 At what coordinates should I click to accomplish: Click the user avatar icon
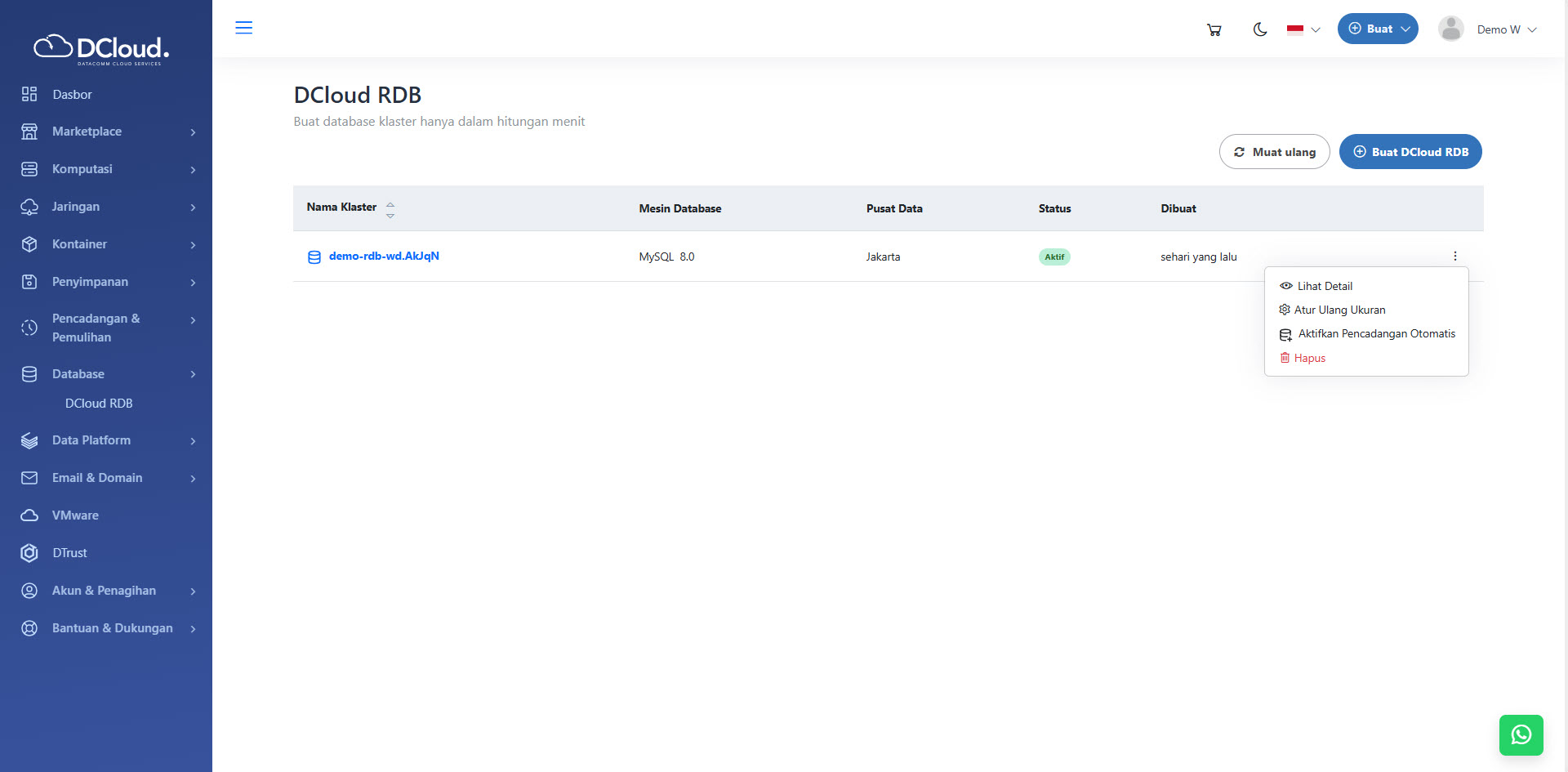coord(1450,29)
